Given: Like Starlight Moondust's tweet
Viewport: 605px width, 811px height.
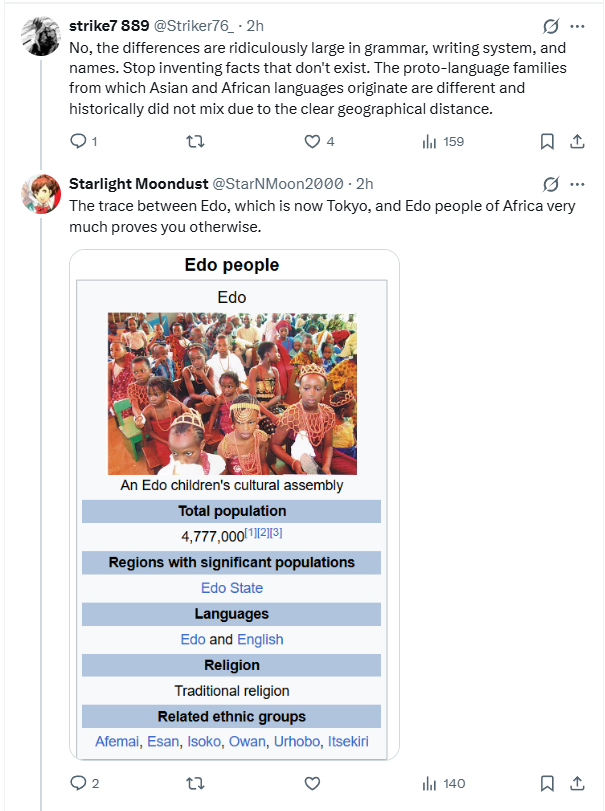Looking at the screenshot, I should click(312, 784).
